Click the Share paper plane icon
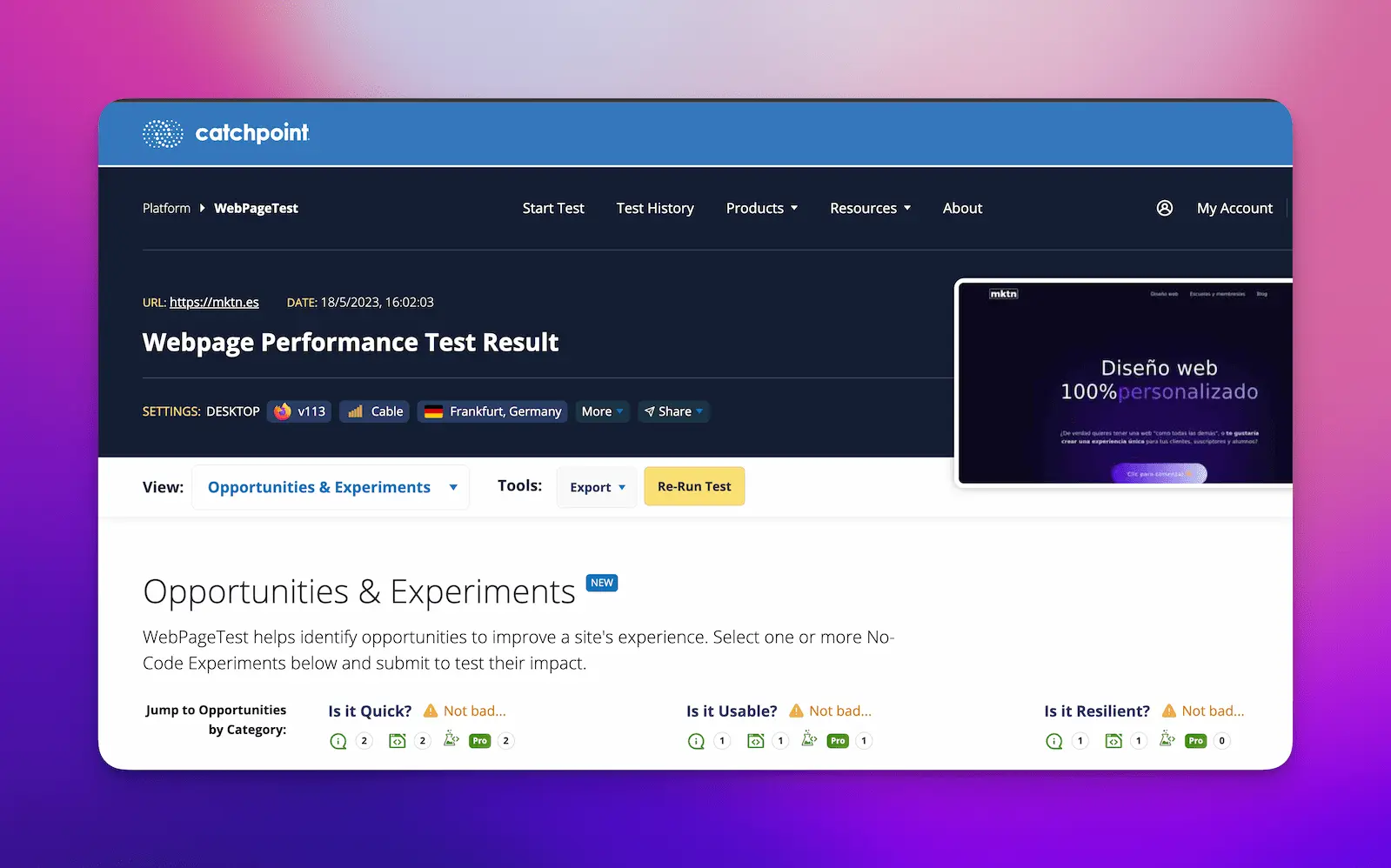Image resolution: width=1391 pixels, height=868 pixels. click(x=649, y=411)
